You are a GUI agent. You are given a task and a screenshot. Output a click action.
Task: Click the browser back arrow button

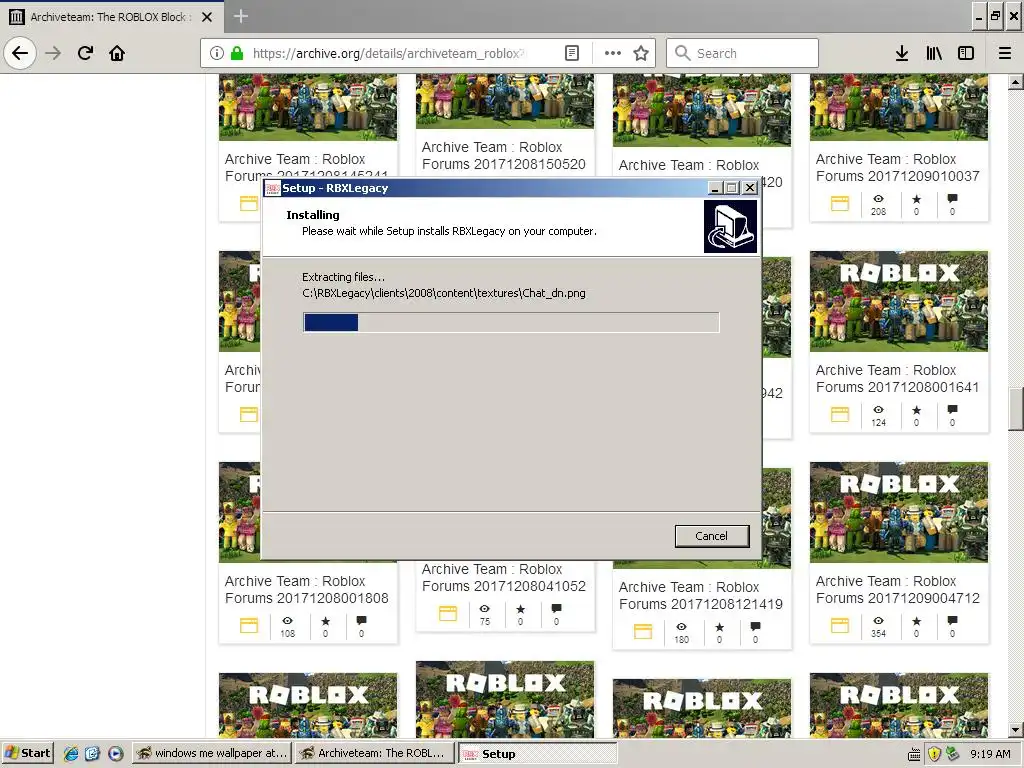coord(20,53)
